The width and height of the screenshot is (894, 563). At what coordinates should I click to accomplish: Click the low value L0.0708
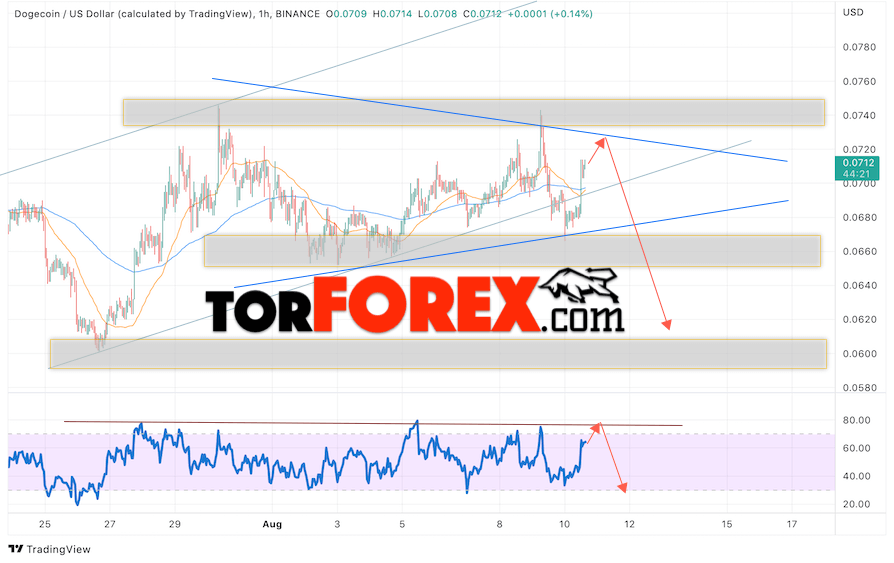pyautogui.click(x=437, y=14)
